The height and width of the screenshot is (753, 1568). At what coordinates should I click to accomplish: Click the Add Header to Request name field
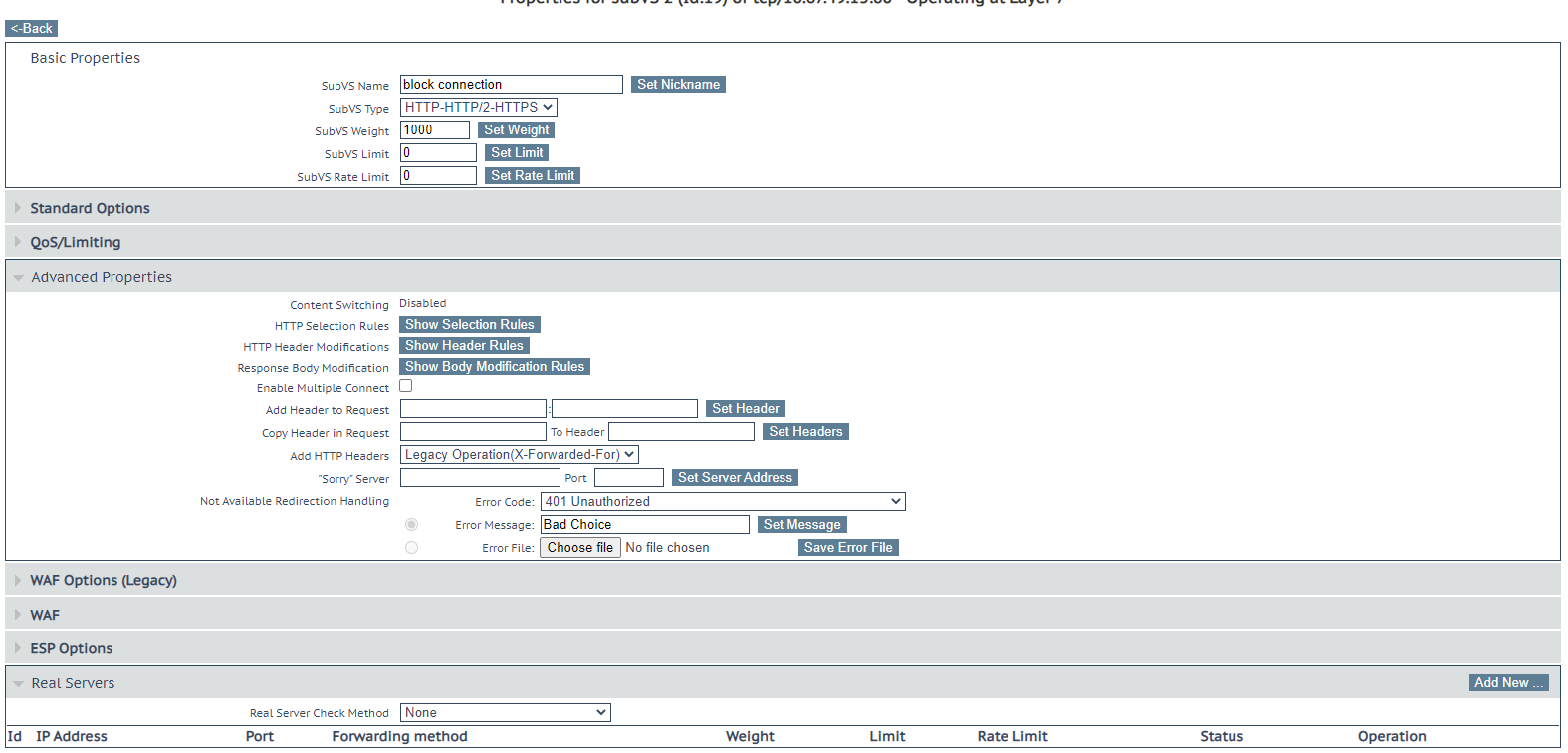coord(473,409)
